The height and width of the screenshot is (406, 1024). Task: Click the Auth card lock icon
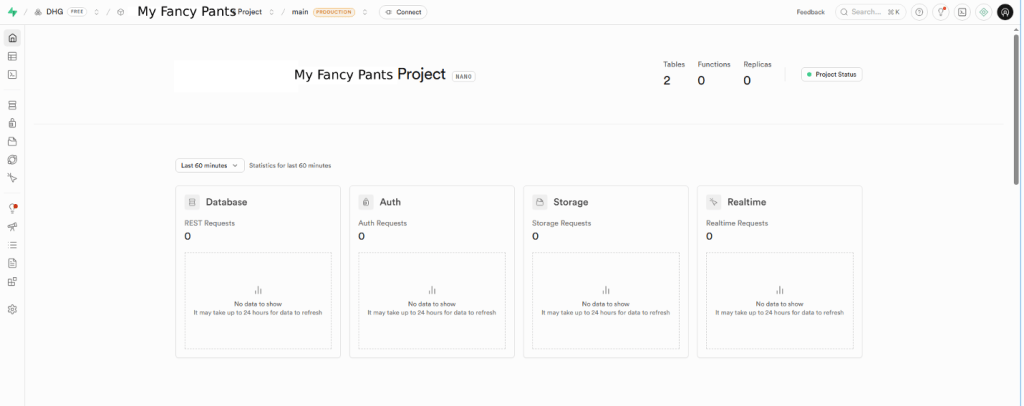point(366,202)
